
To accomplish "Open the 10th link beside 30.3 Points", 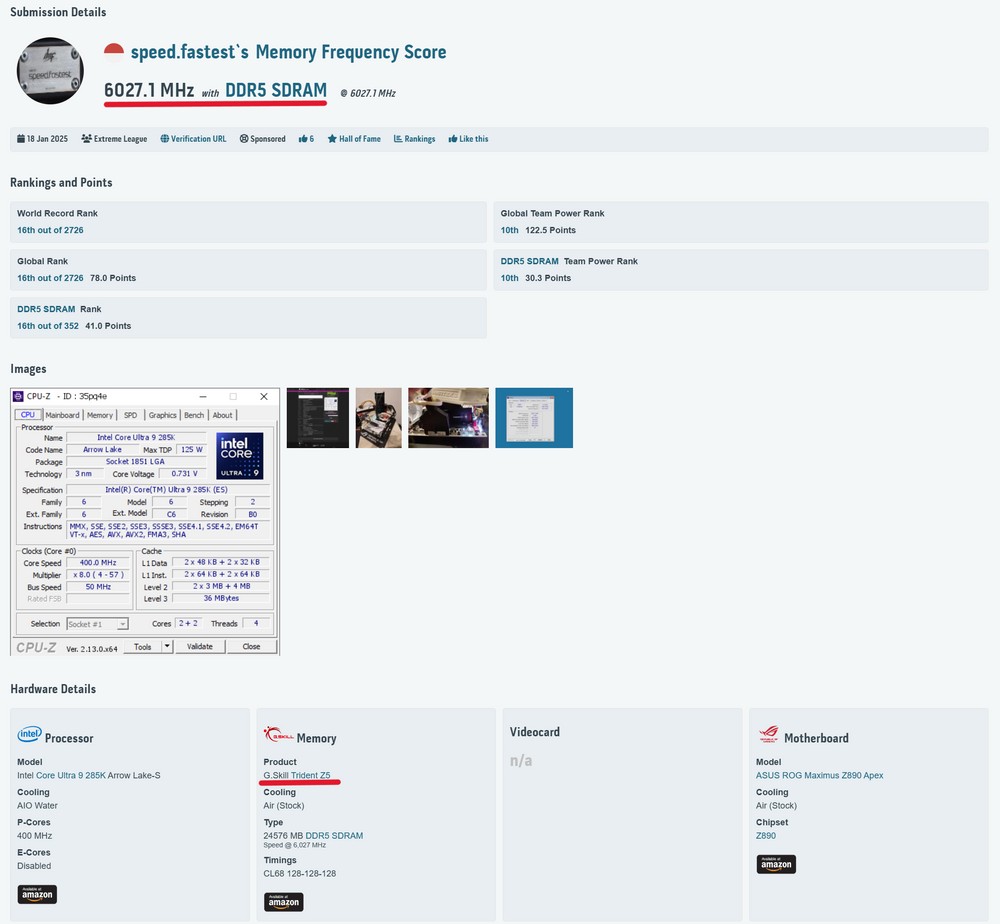I will click(510, 278).
